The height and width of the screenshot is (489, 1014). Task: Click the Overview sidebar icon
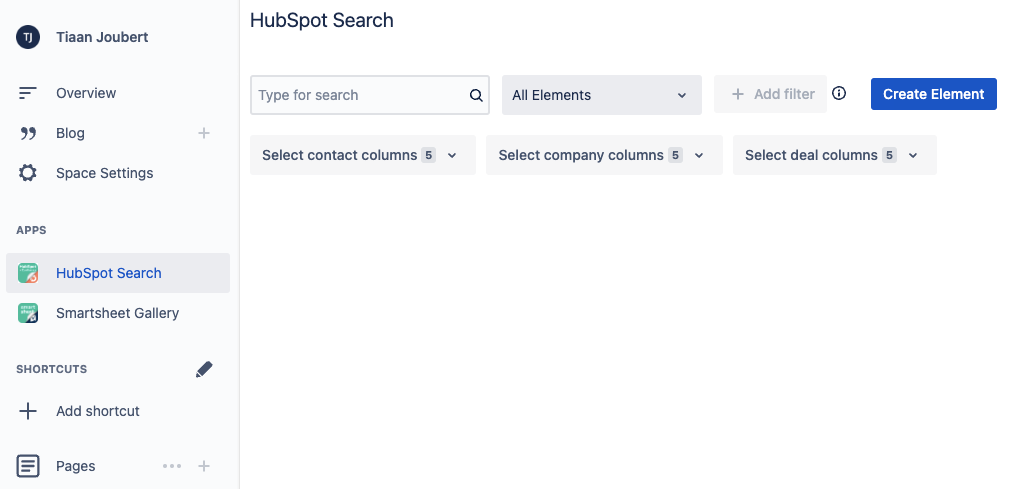pyautogui.click(x=28, y=93)
